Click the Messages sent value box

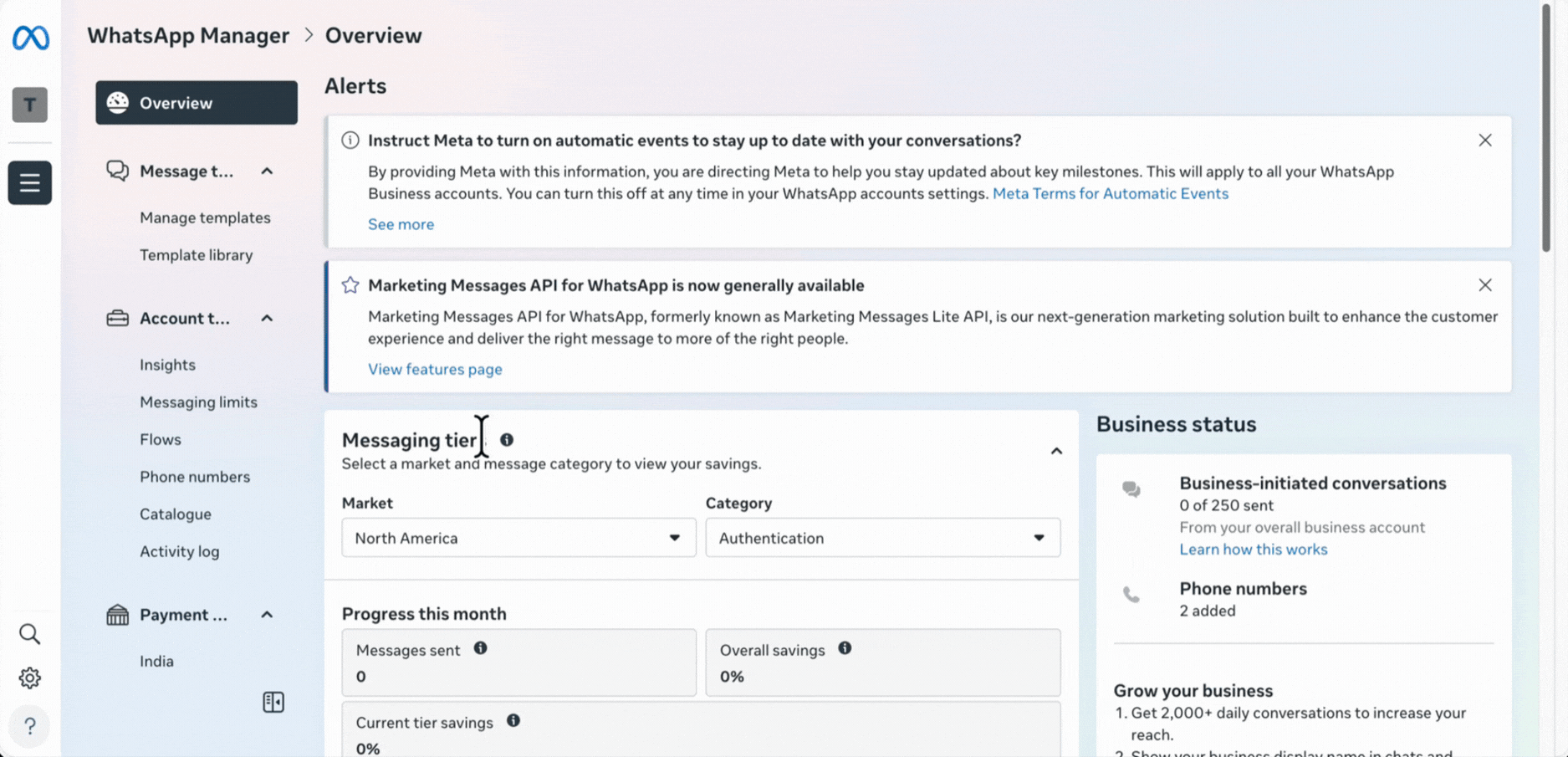[x=518, y=662]
